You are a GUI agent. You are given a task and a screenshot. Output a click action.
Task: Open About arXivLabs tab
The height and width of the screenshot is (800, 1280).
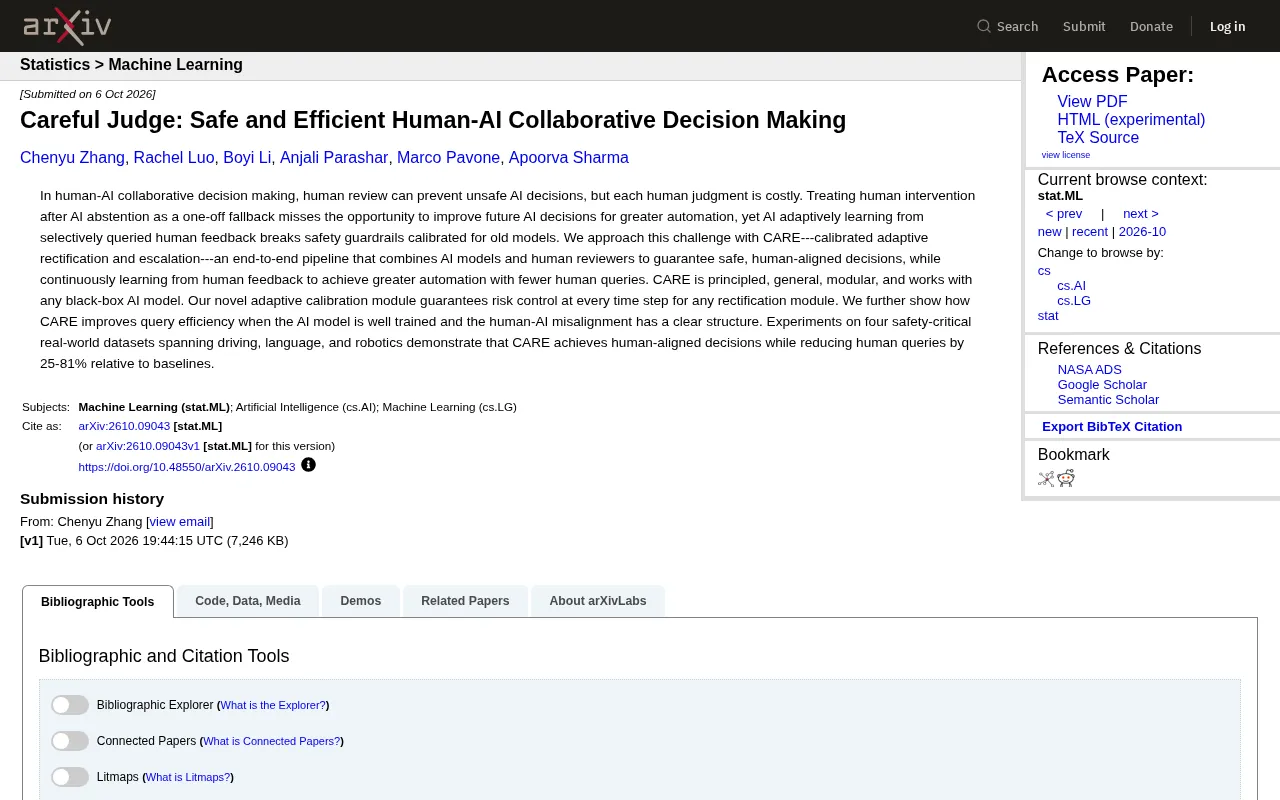click(598, 601)
